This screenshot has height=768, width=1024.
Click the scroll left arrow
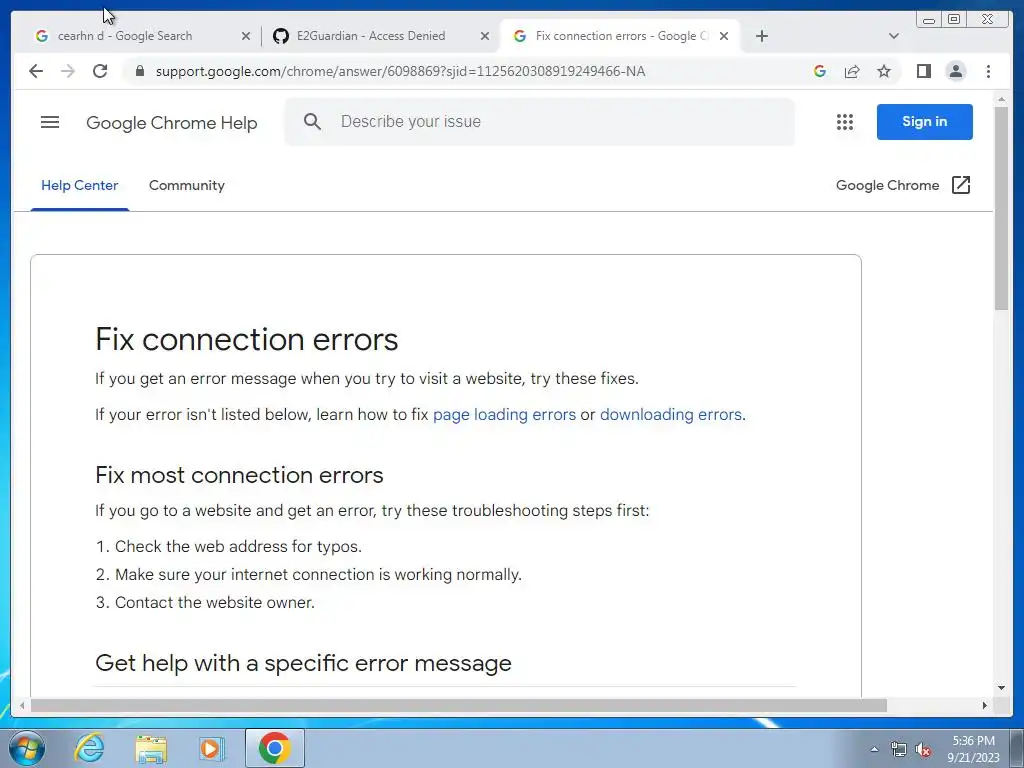coord(22,705)
